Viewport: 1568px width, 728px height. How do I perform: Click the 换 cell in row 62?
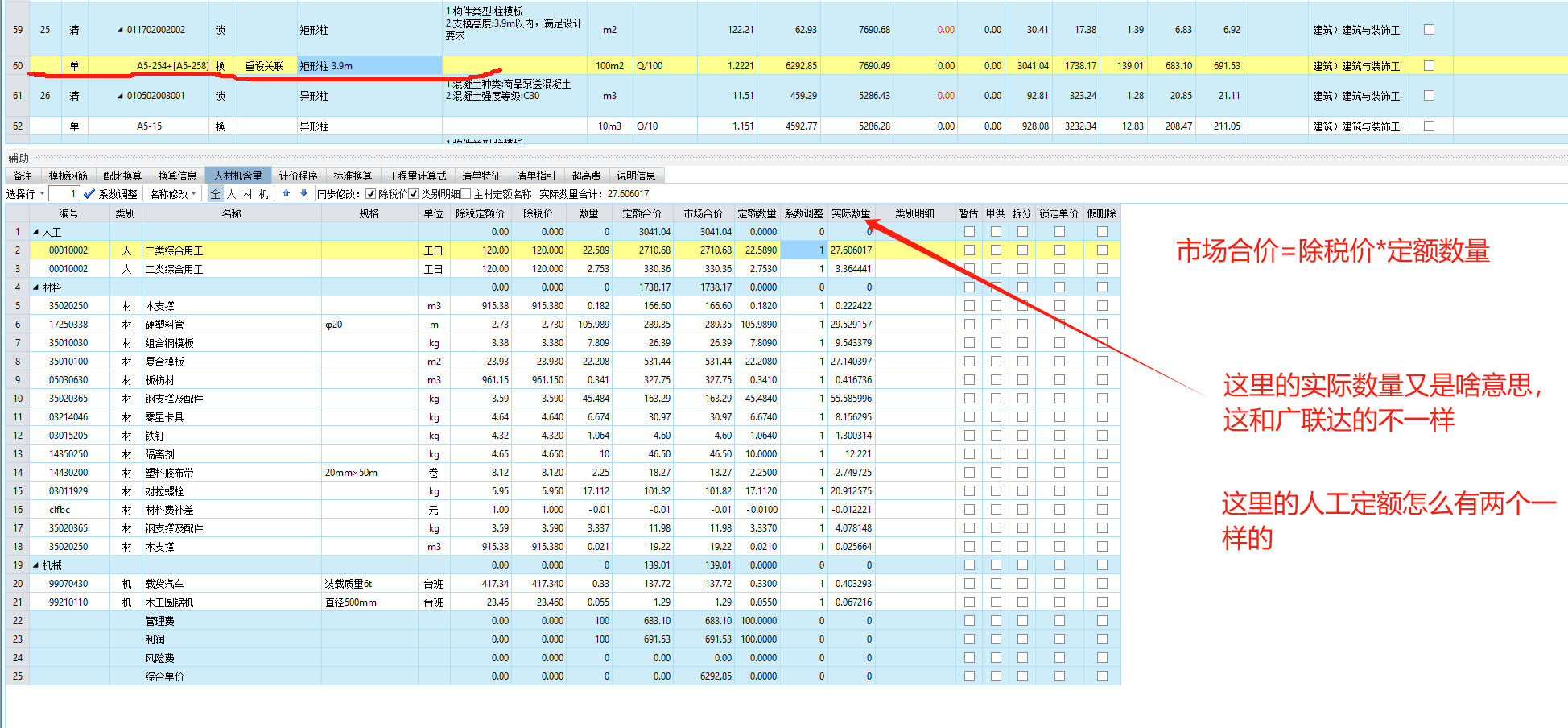coord(220,126)
